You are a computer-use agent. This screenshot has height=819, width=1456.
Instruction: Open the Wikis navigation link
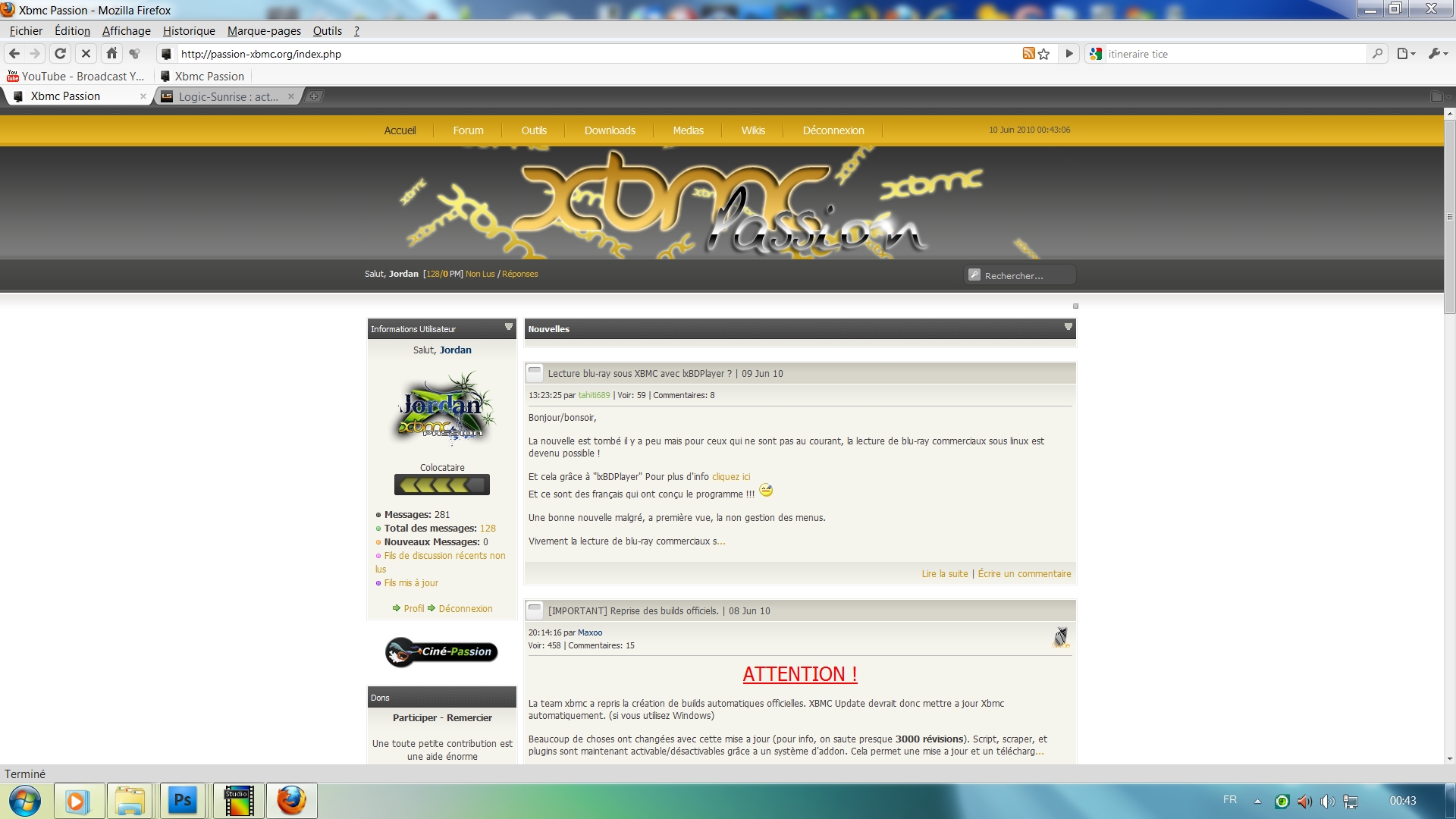[753, 130]
